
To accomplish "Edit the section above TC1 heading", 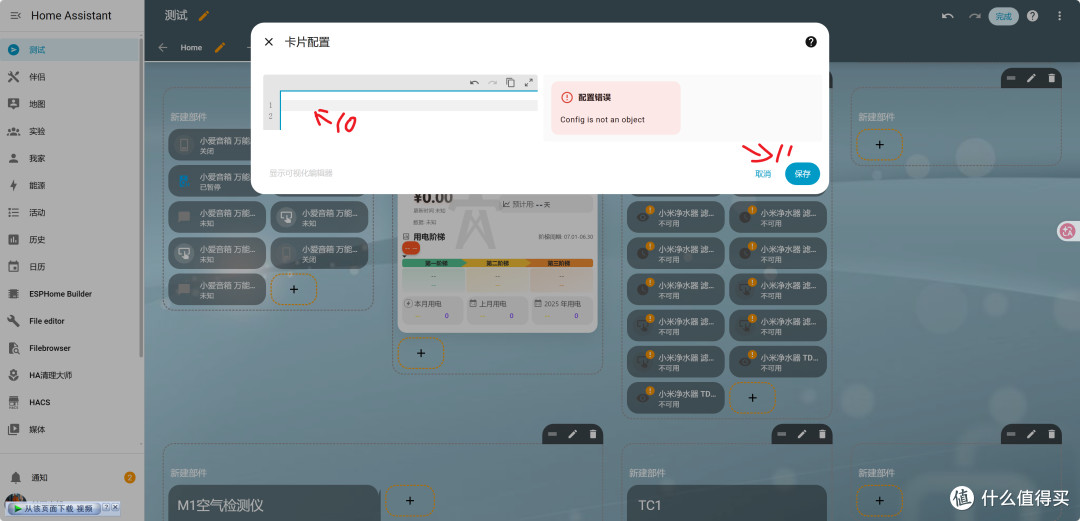I will pyautogui.click(x=802, y=433).
